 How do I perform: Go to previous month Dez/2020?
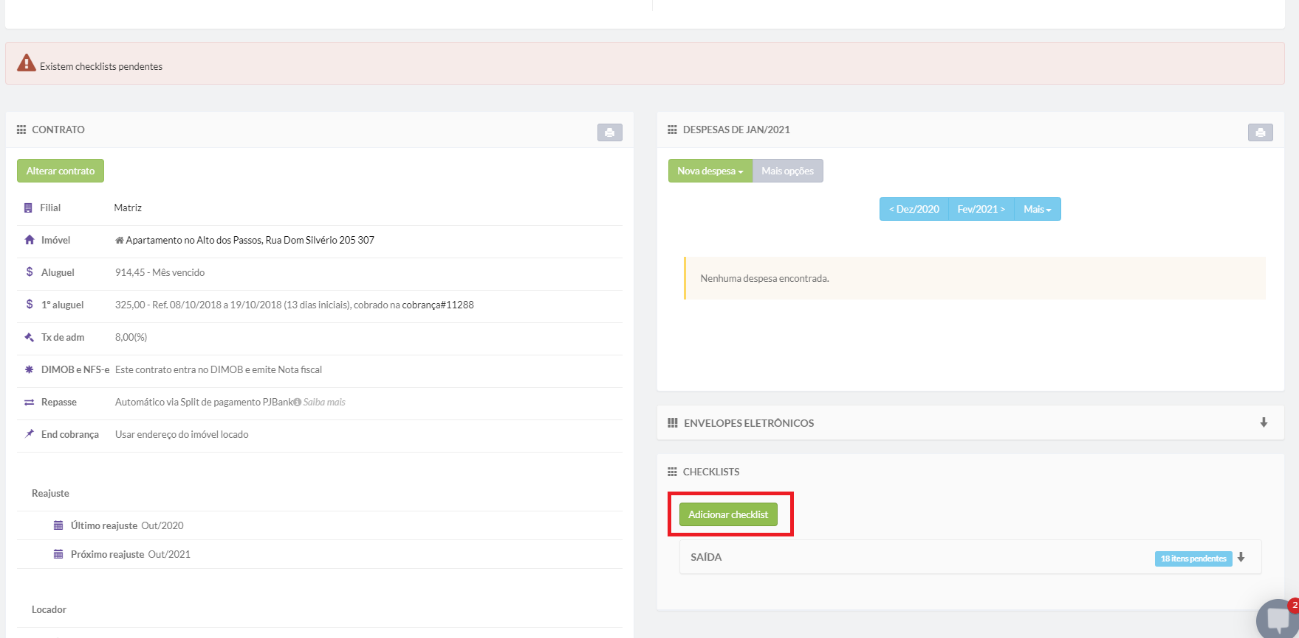point(913,209)
